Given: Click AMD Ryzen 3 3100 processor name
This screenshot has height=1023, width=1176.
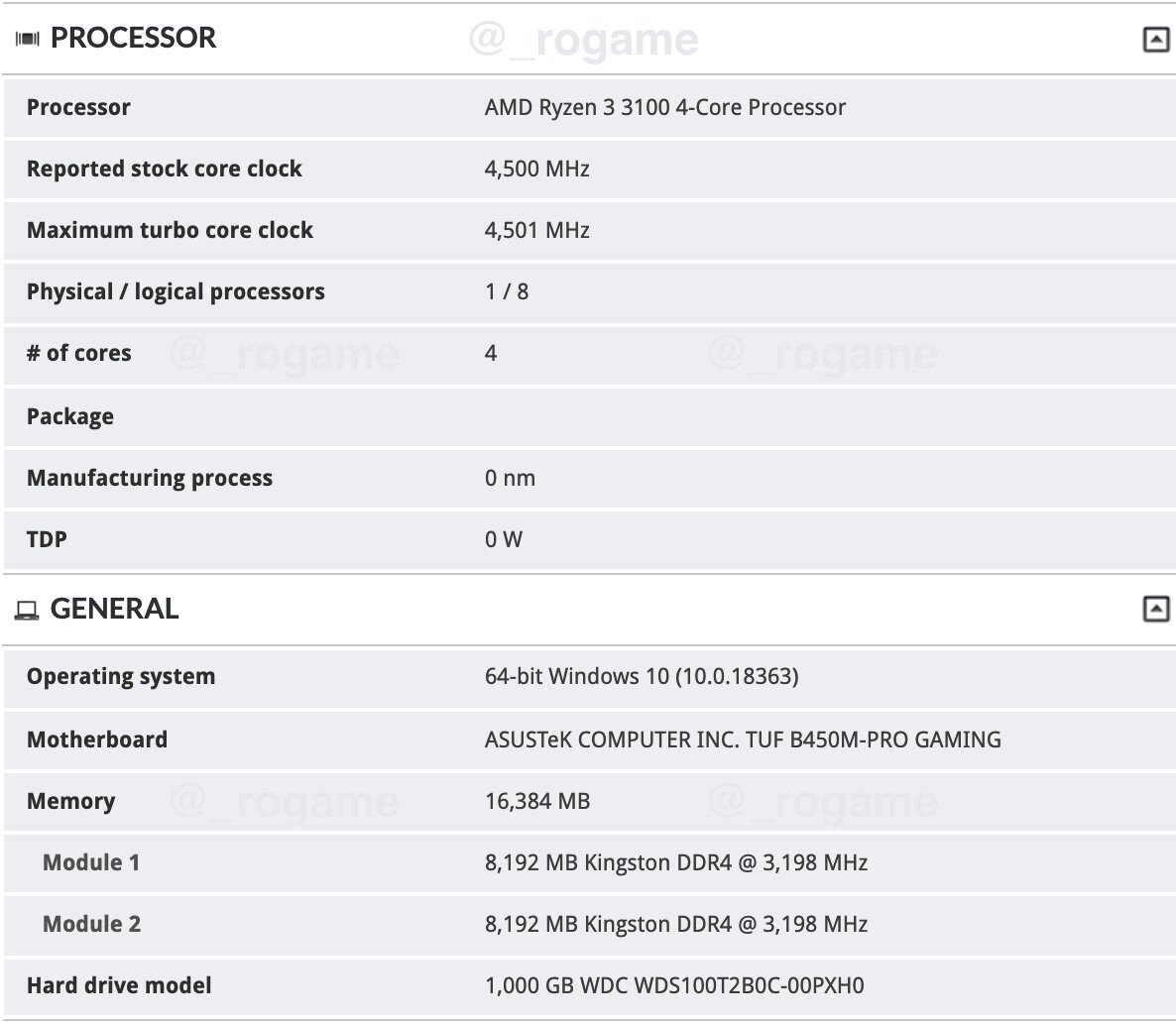Looking at the screenshot, I should coord(664,107).
